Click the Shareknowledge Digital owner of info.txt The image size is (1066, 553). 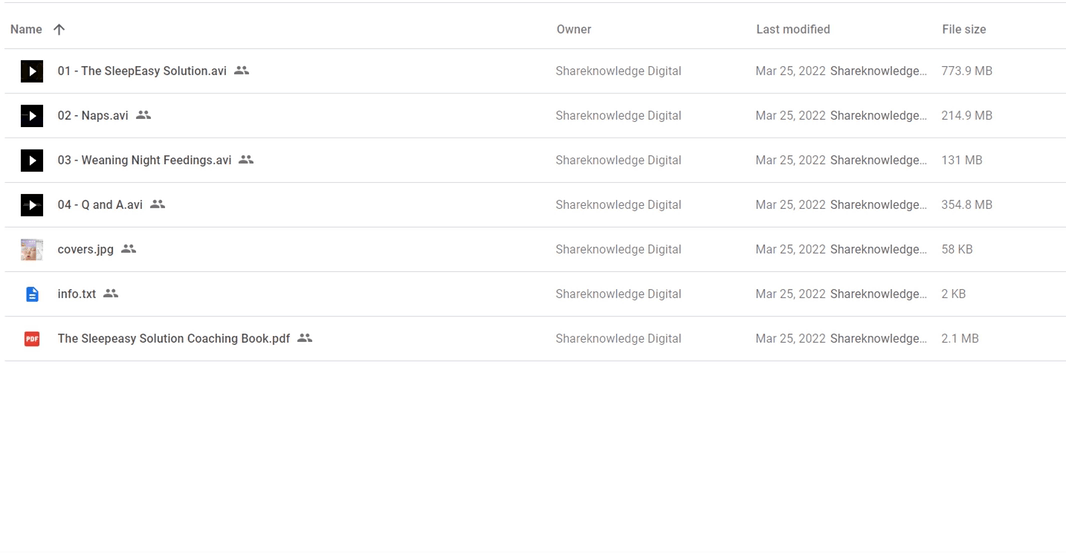pyautogui.click(x=618, y=294)
